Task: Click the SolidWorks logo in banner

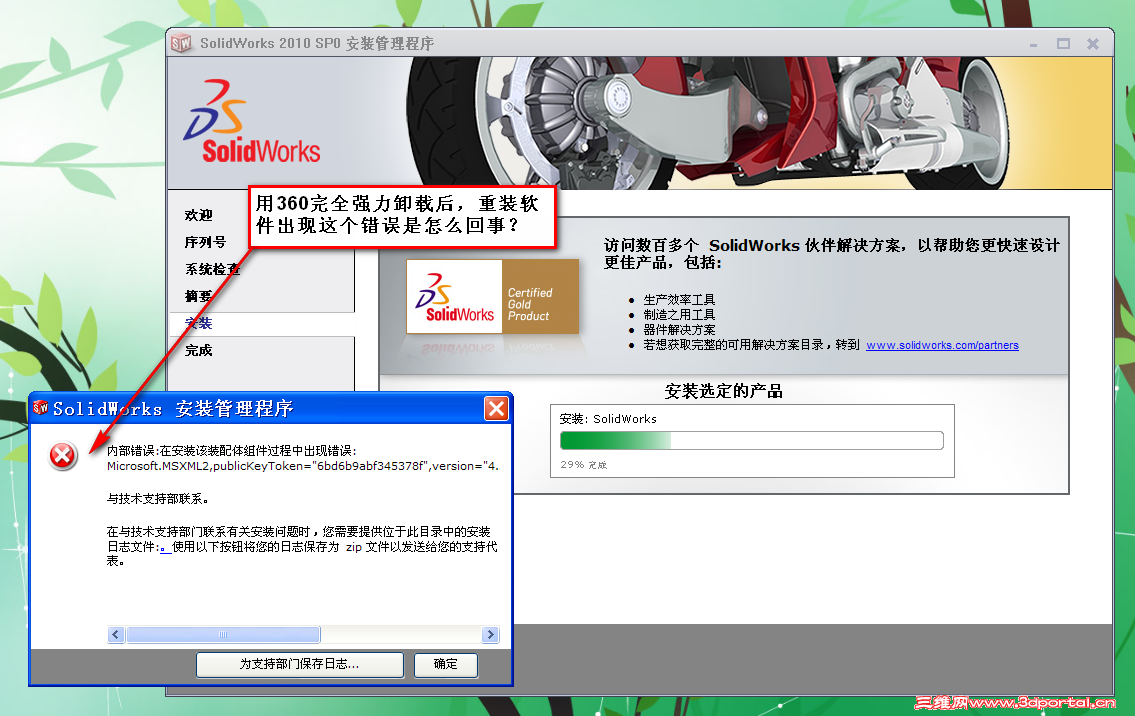Action: [x=251, y=122]
